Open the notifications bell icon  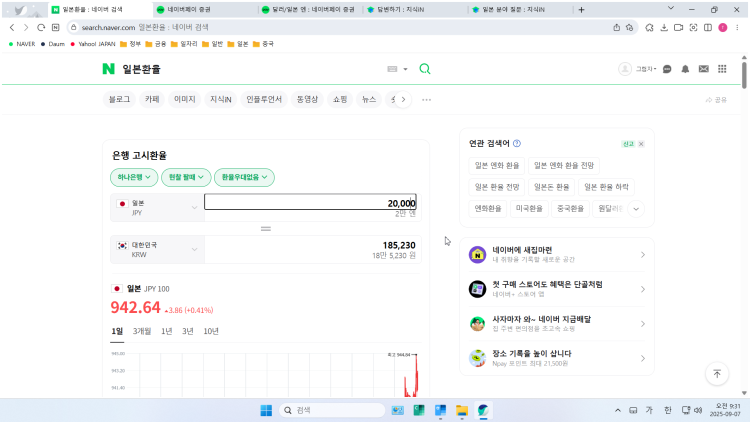pos(685,69)
